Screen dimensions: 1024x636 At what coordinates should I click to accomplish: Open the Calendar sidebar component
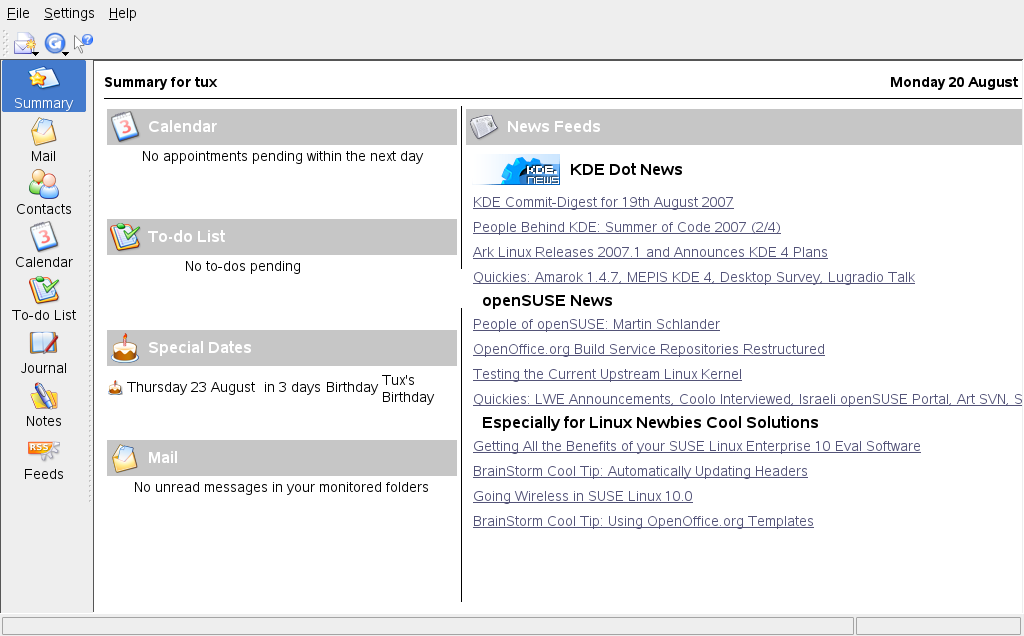(x=43, y=247)
